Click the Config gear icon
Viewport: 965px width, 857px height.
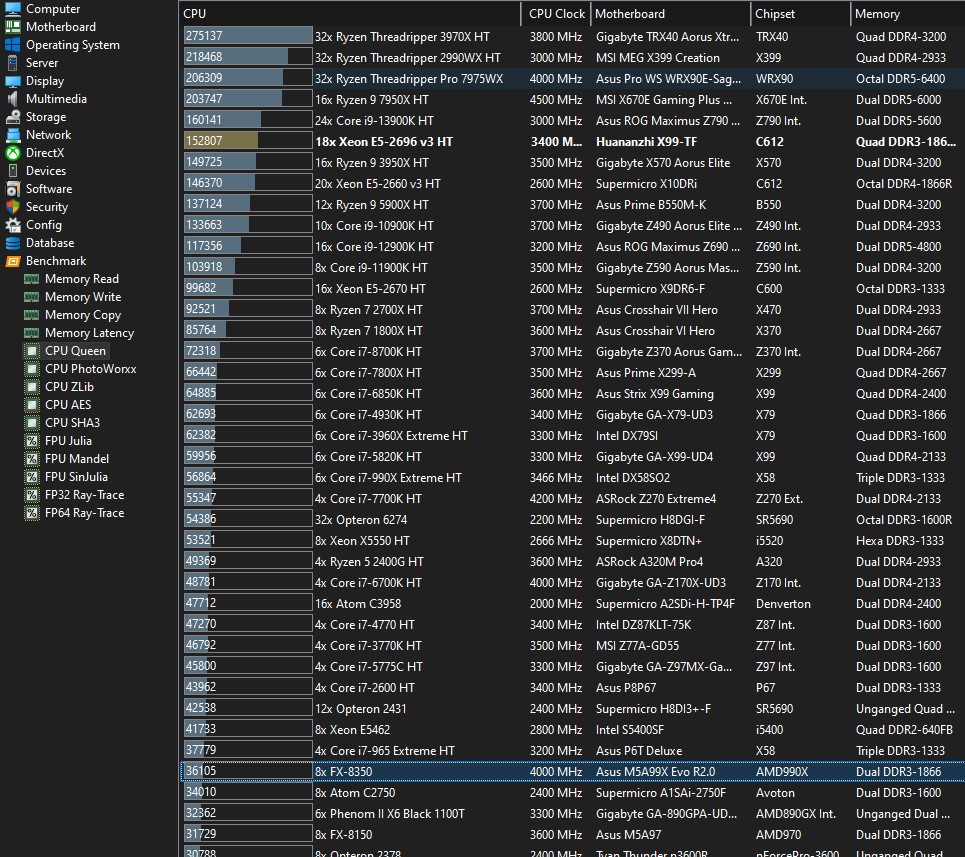click(13, 225)
